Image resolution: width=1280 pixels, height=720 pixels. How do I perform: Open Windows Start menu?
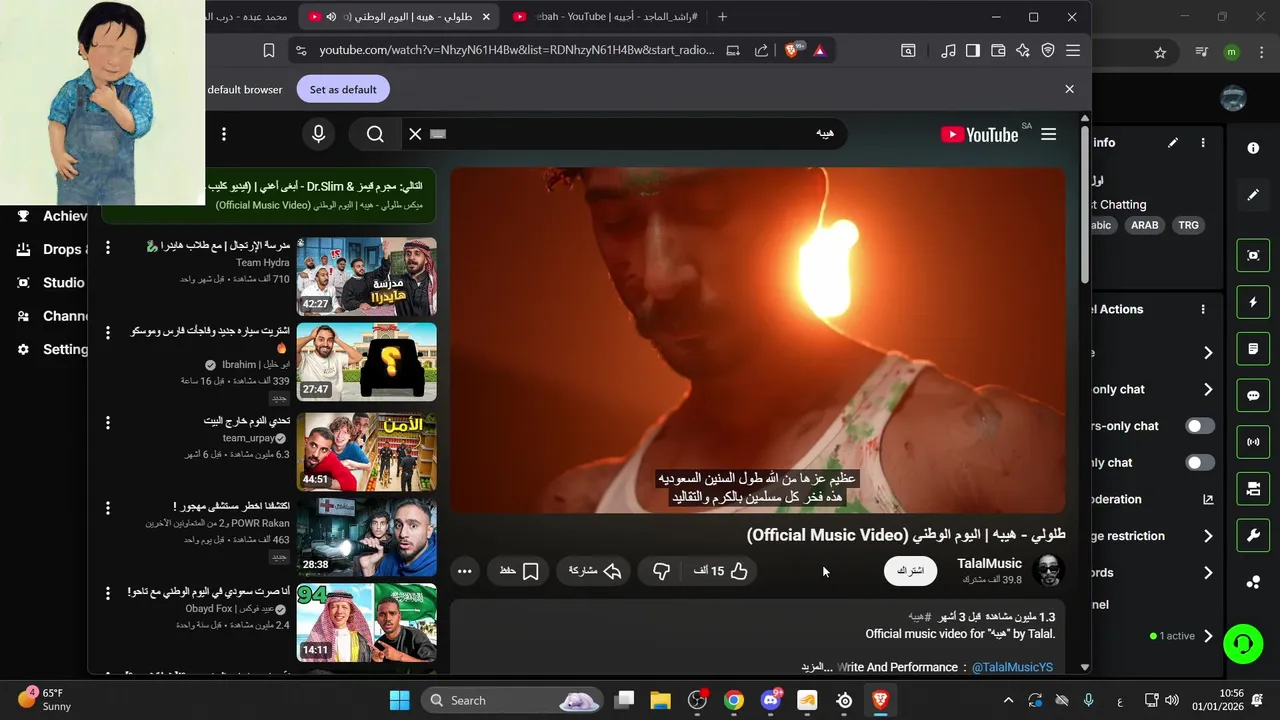[x=399, y=700]
